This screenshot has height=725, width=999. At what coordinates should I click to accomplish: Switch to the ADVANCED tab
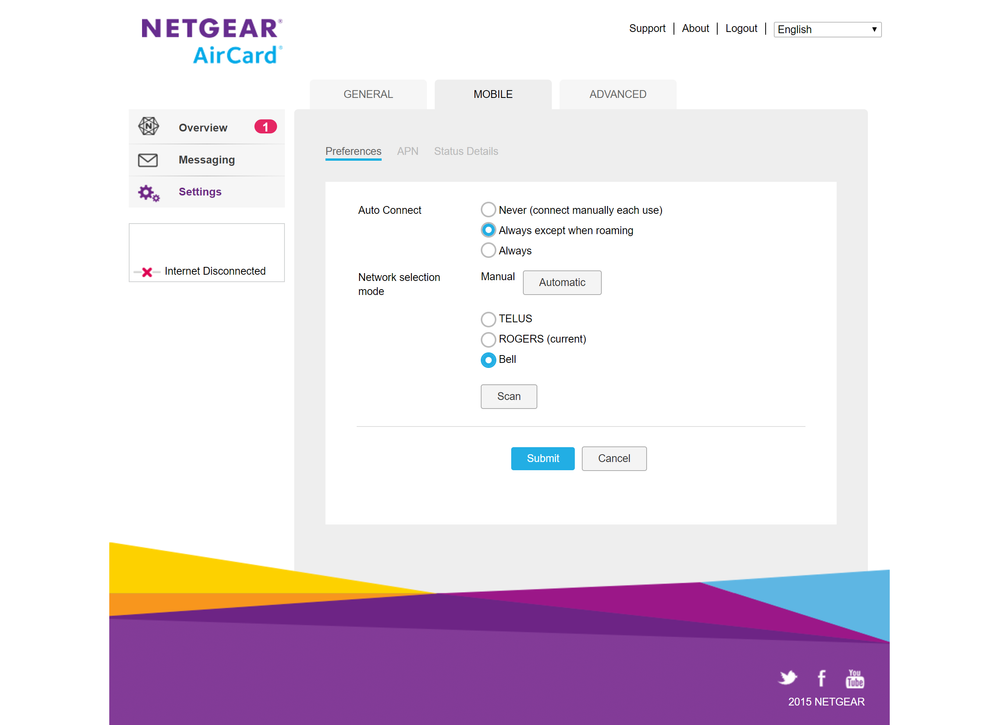coord(617,94)
